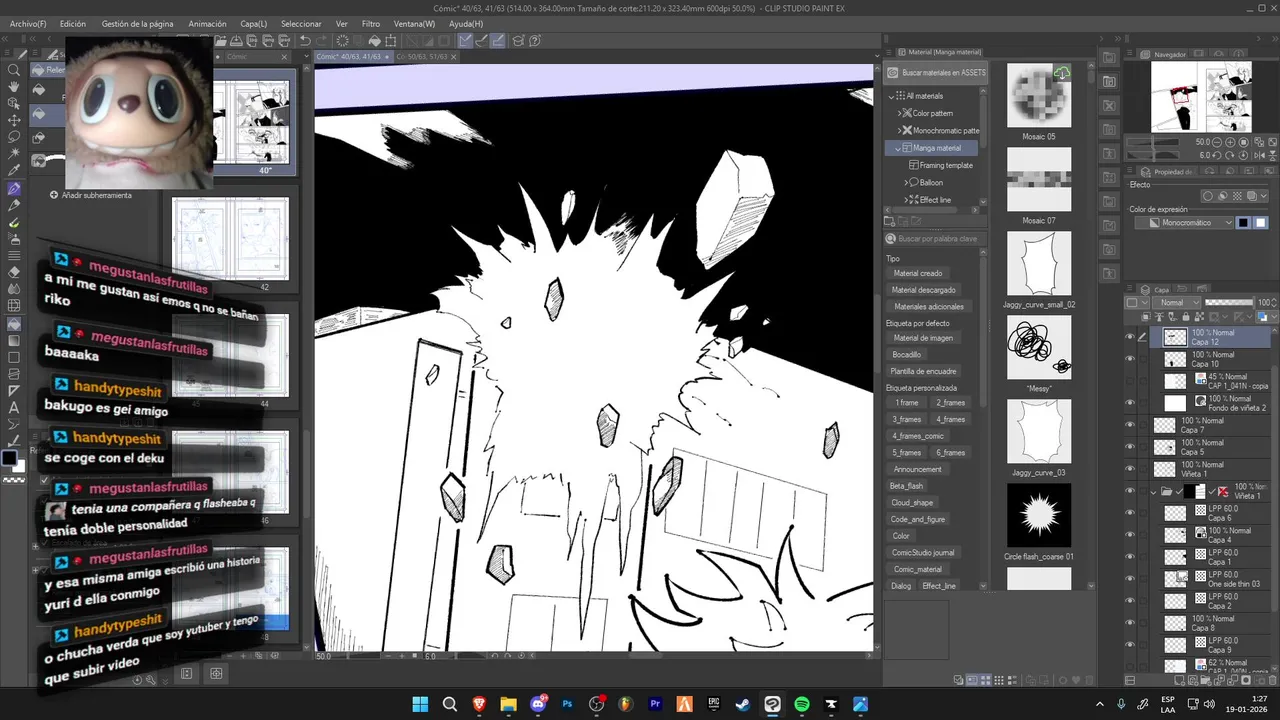
Task: Click cloud download icon on Mosaic 05
Action: click(1061, 73)
